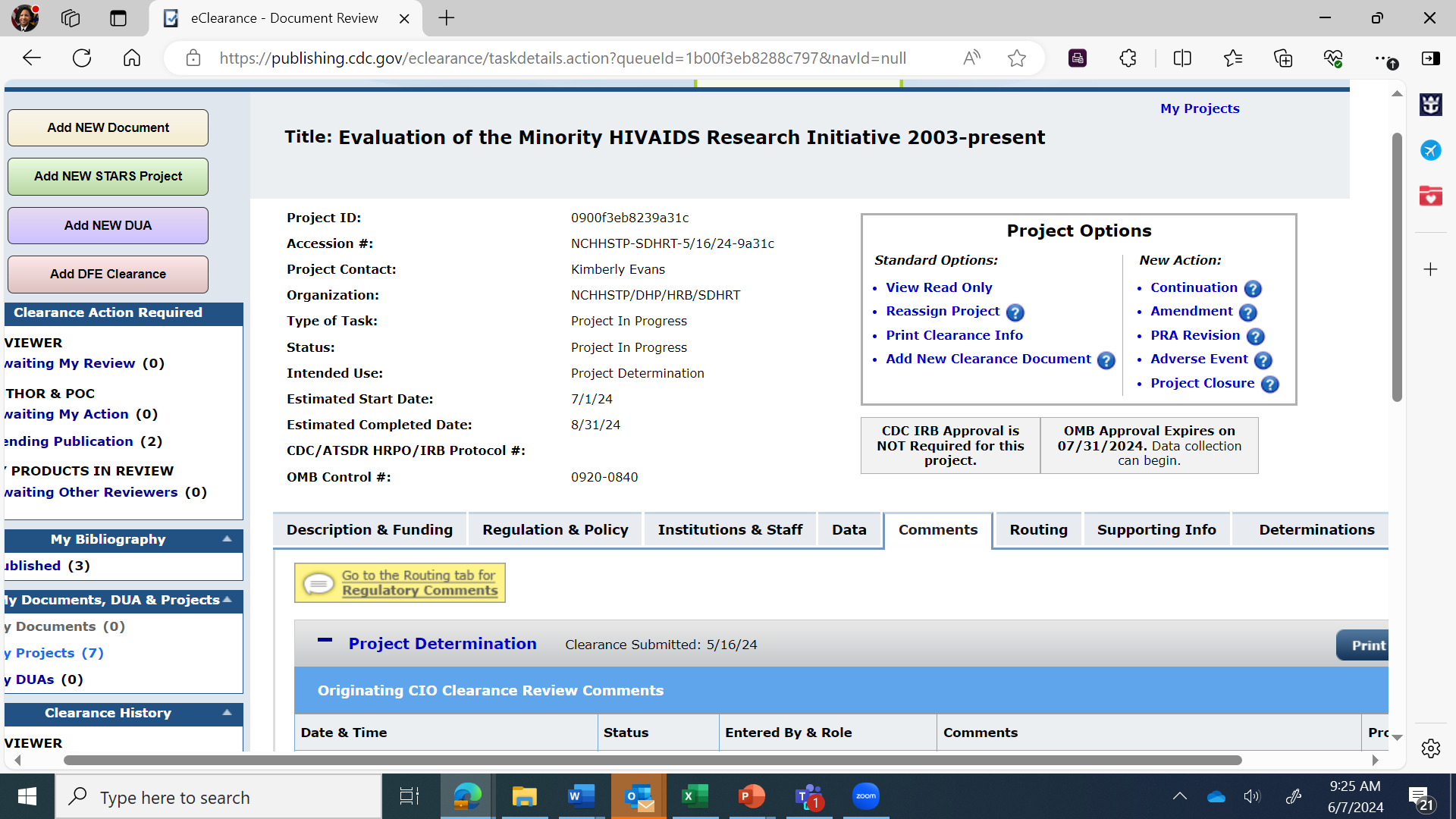Viewport: 1456px width, 819px height.
Task: Open Microsoft Teams from taskbar
Action: pyautogui.click(x=808, y=797)
